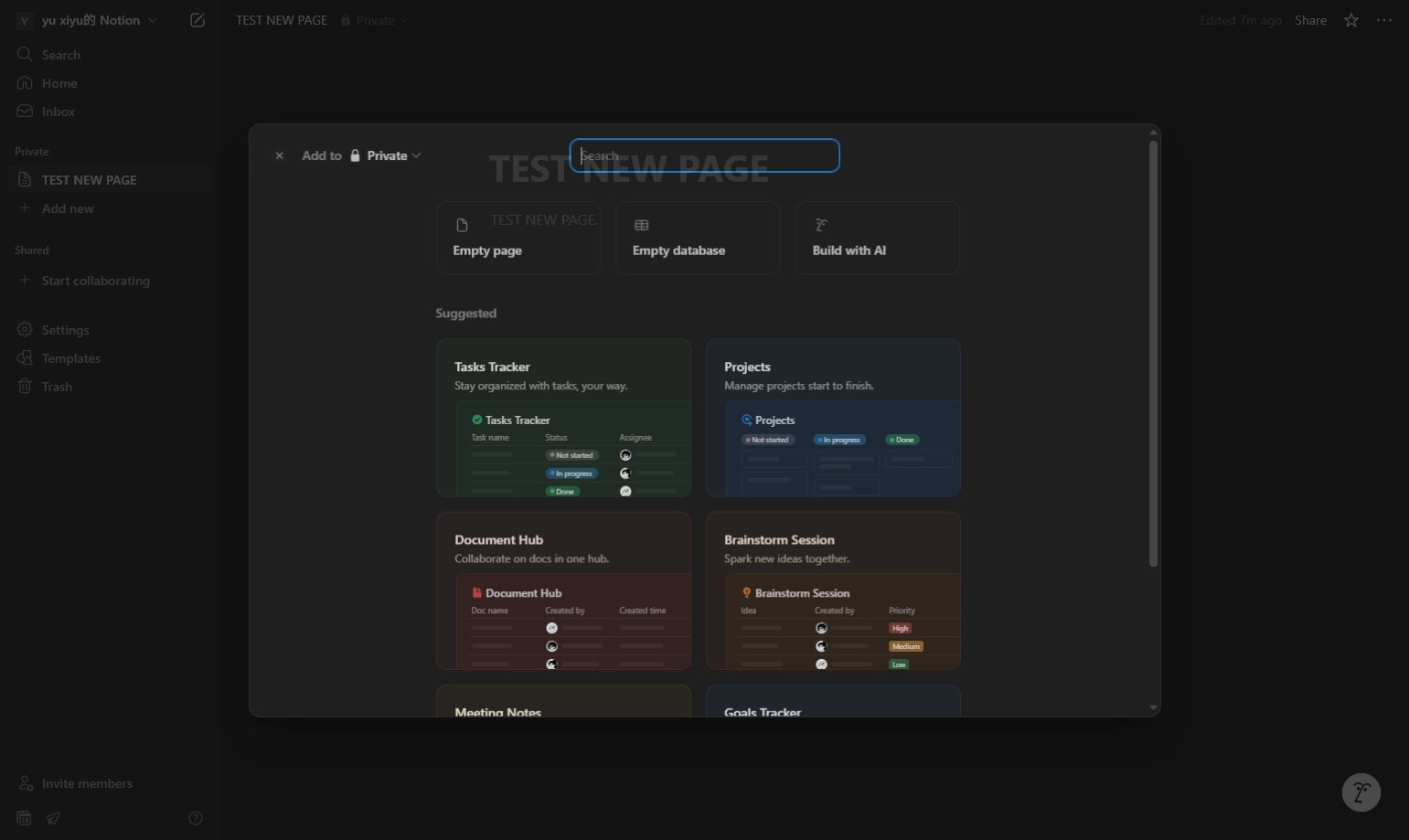Open the Notion AI floating button
The height and width of the screenshot is (840, 1409).
click(x=1361, y=792)
